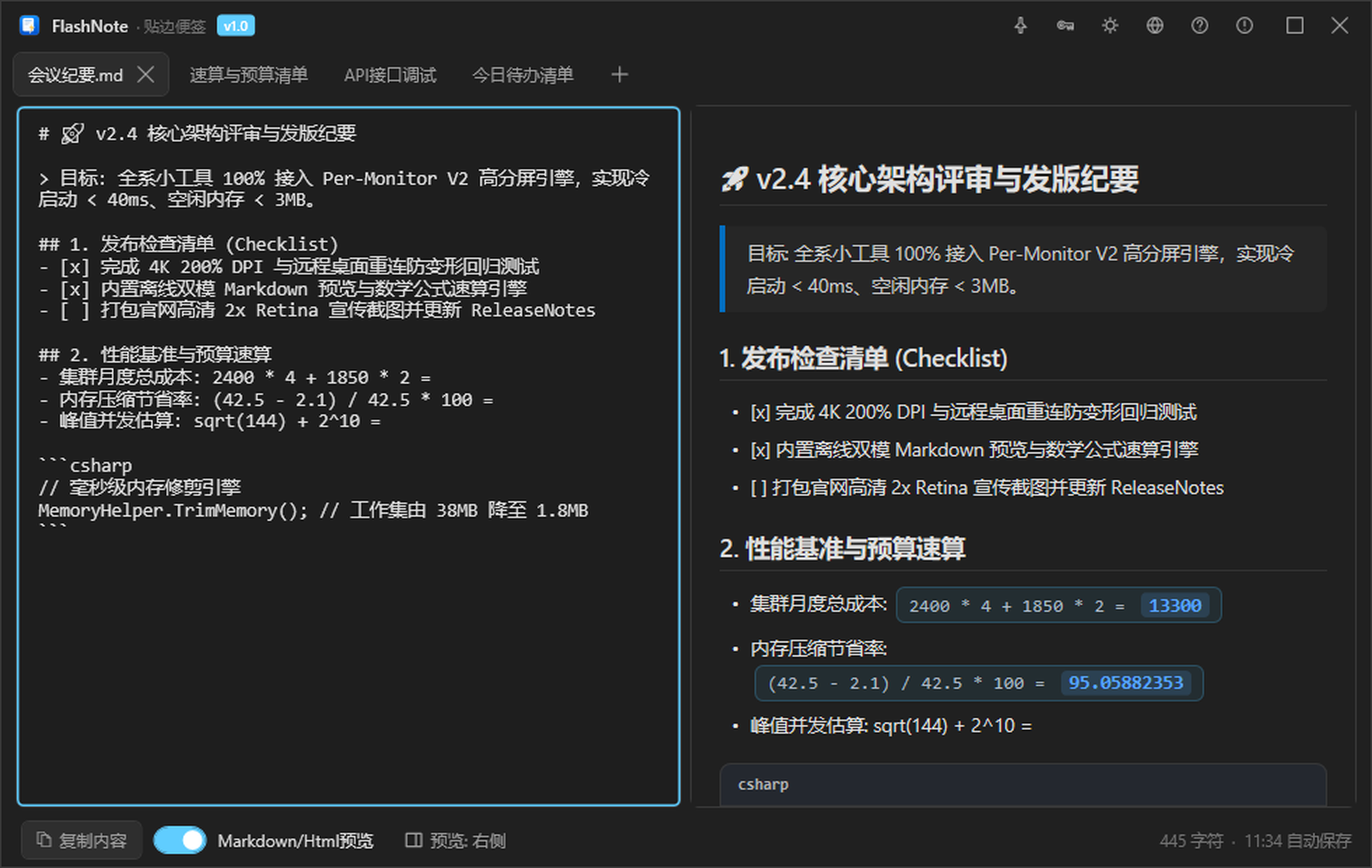Click editor line 集群月度总成本: 2400 * 4
Image resolution: width=1372 pixels, height=868 pixels.
click(x=234, y=378)
